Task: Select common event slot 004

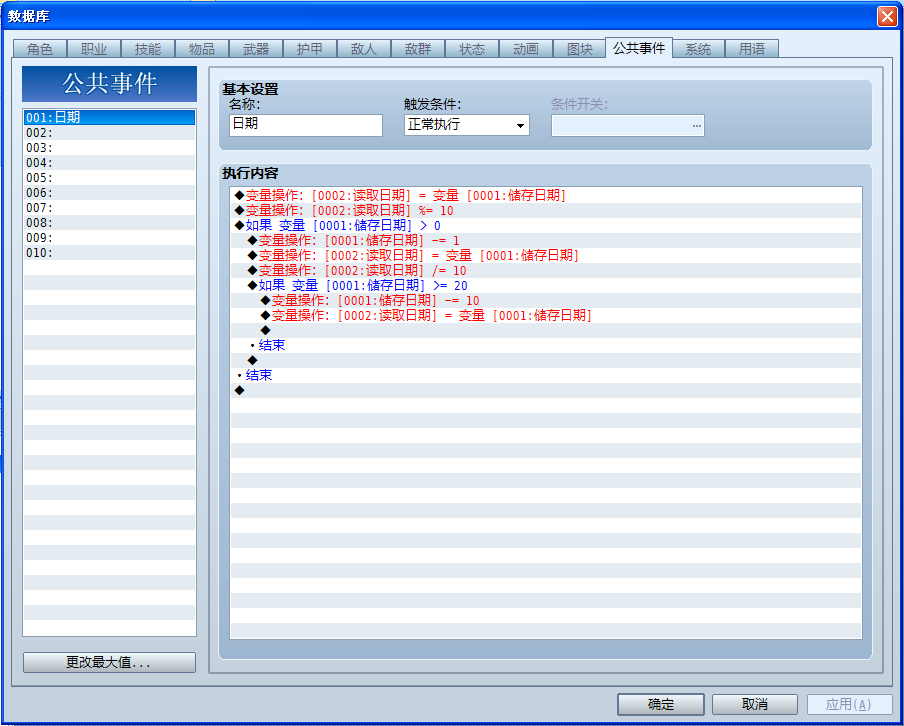Action: tap(110, 163)
